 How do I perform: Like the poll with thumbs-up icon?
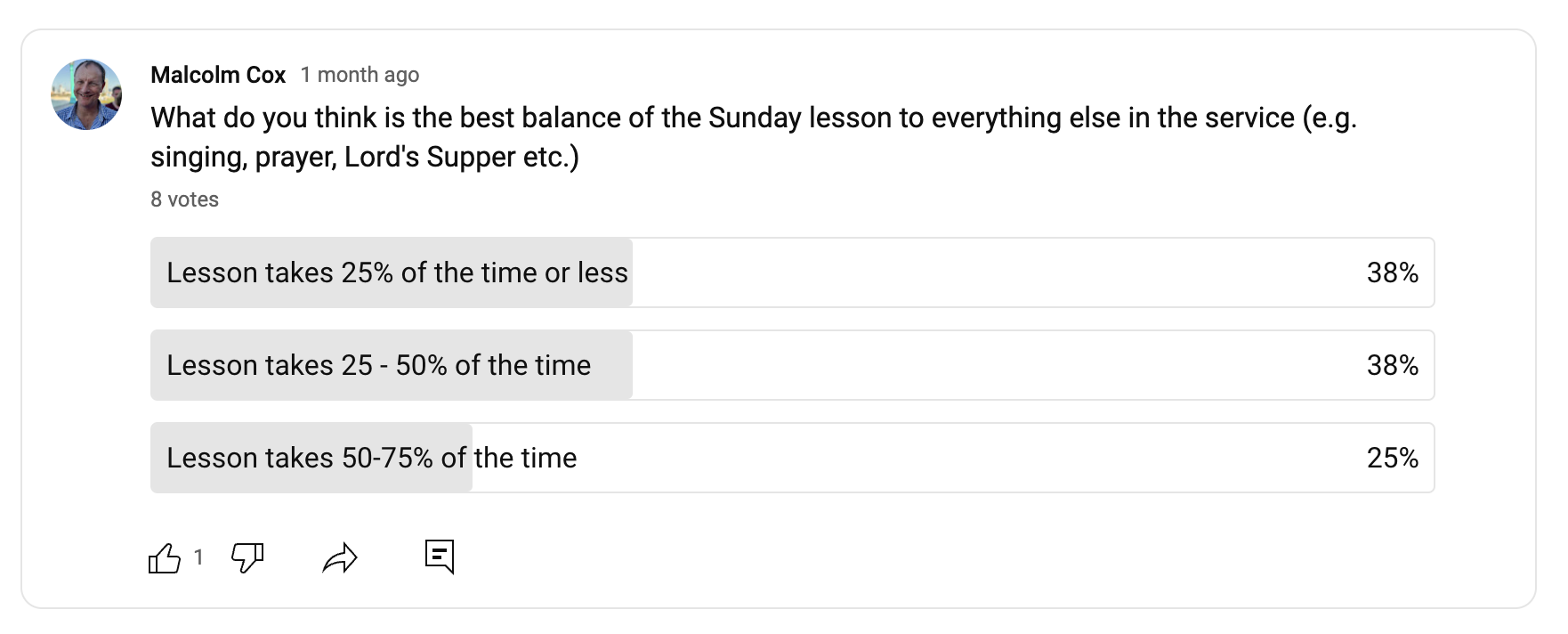pyautogui.click(x=165, y=558)
